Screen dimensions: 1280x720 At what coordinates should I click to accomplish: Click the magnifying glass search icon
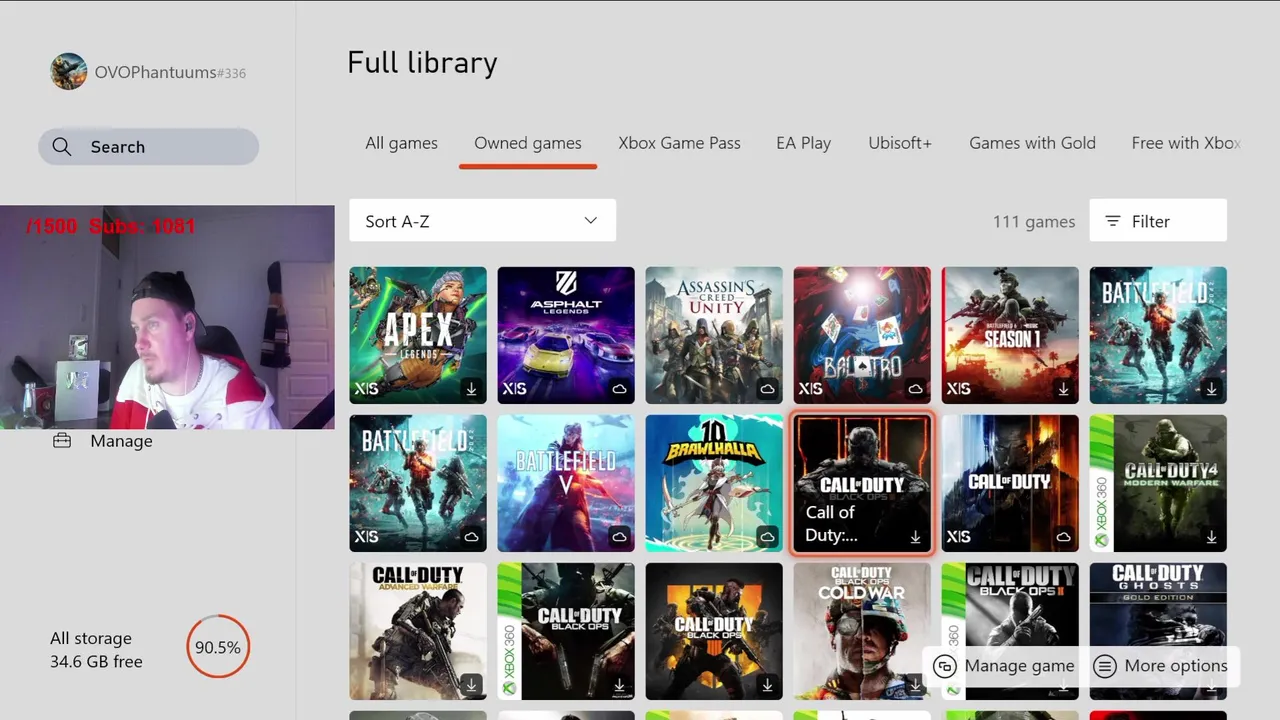click(62, 147)
